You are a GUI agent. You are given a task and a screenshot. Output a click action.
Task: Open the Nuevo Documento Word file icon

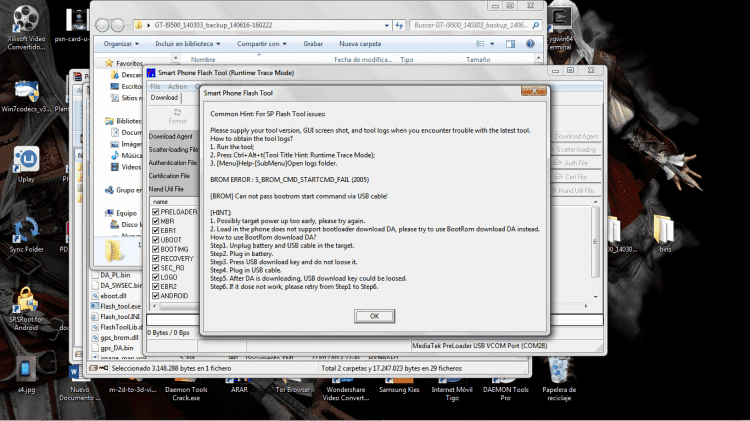(x=79, y=384)
